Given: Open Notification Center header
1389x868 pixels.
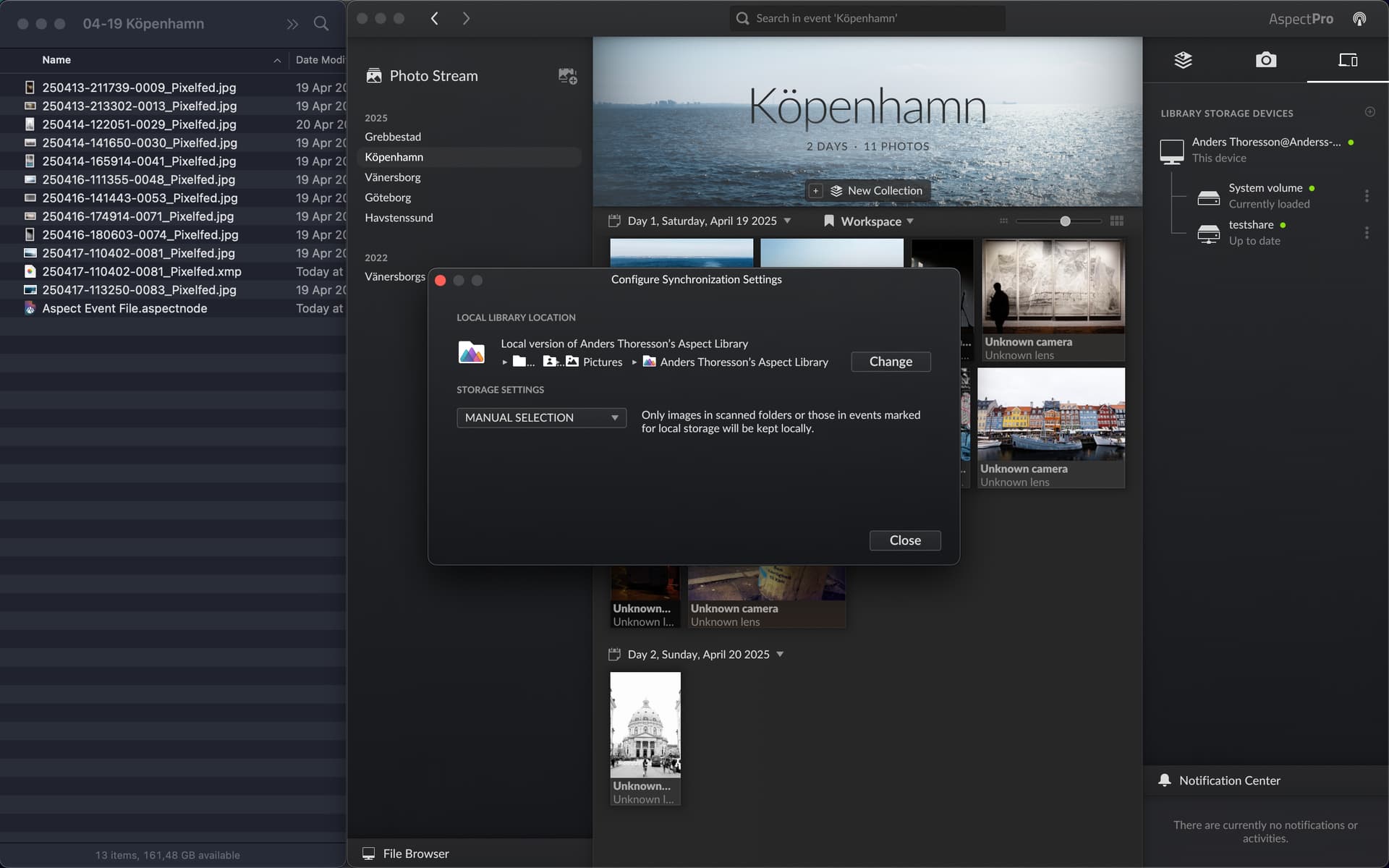Looking at the screenshot, I should click(x=1230, y=780).
